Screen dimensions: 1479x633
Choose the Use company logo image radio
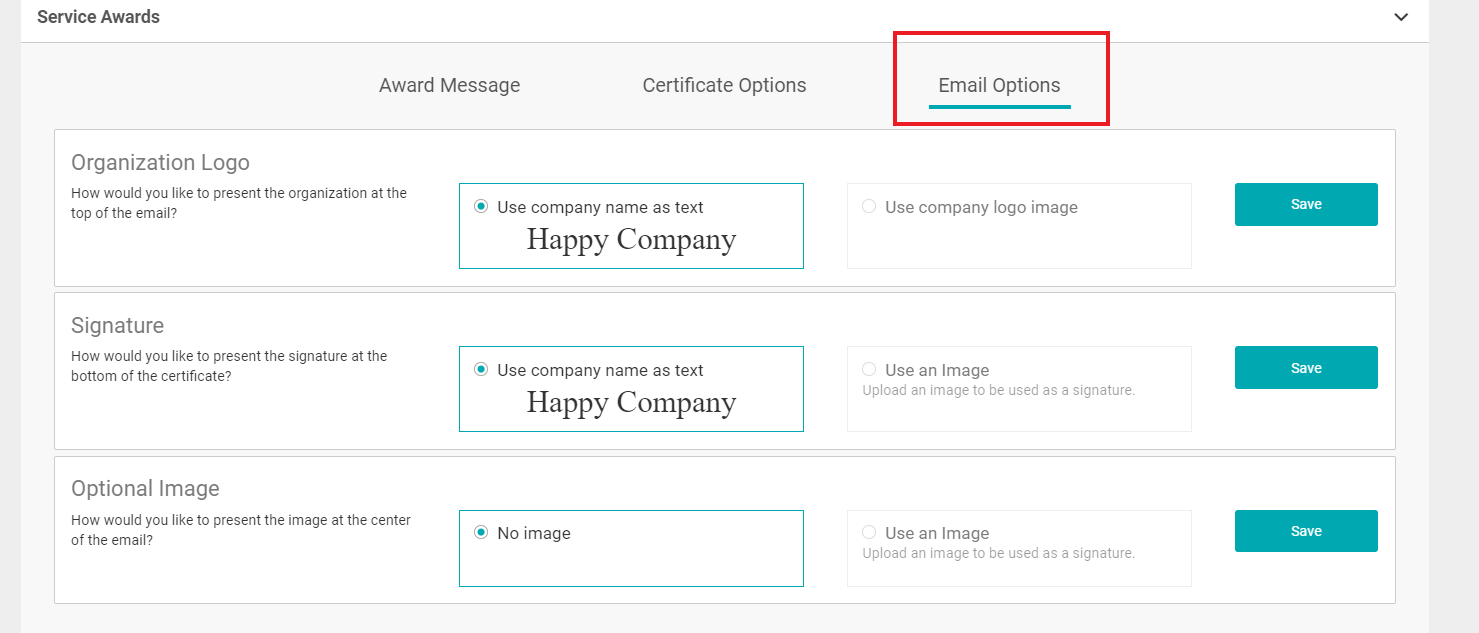tap(869, 207)
